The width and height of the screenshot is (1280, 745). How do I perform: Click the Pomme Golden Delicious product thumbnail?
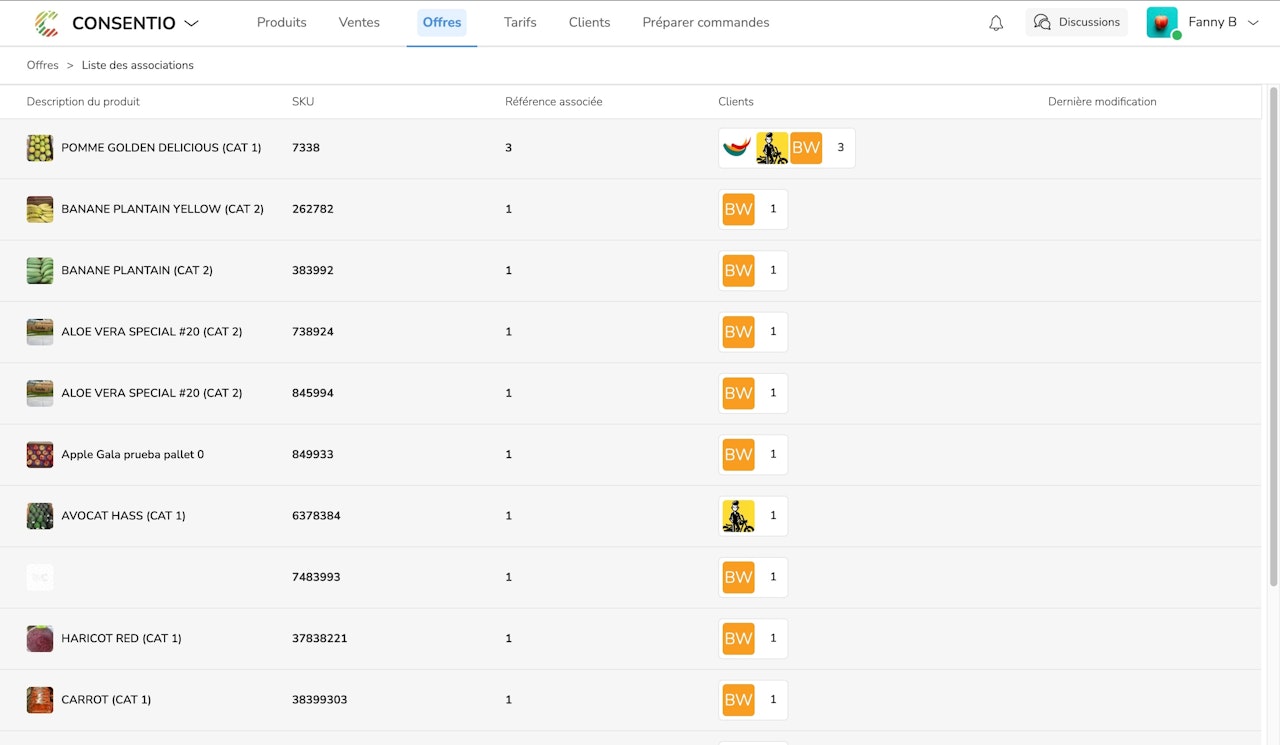pyautogui.click(x=40, y=148)
